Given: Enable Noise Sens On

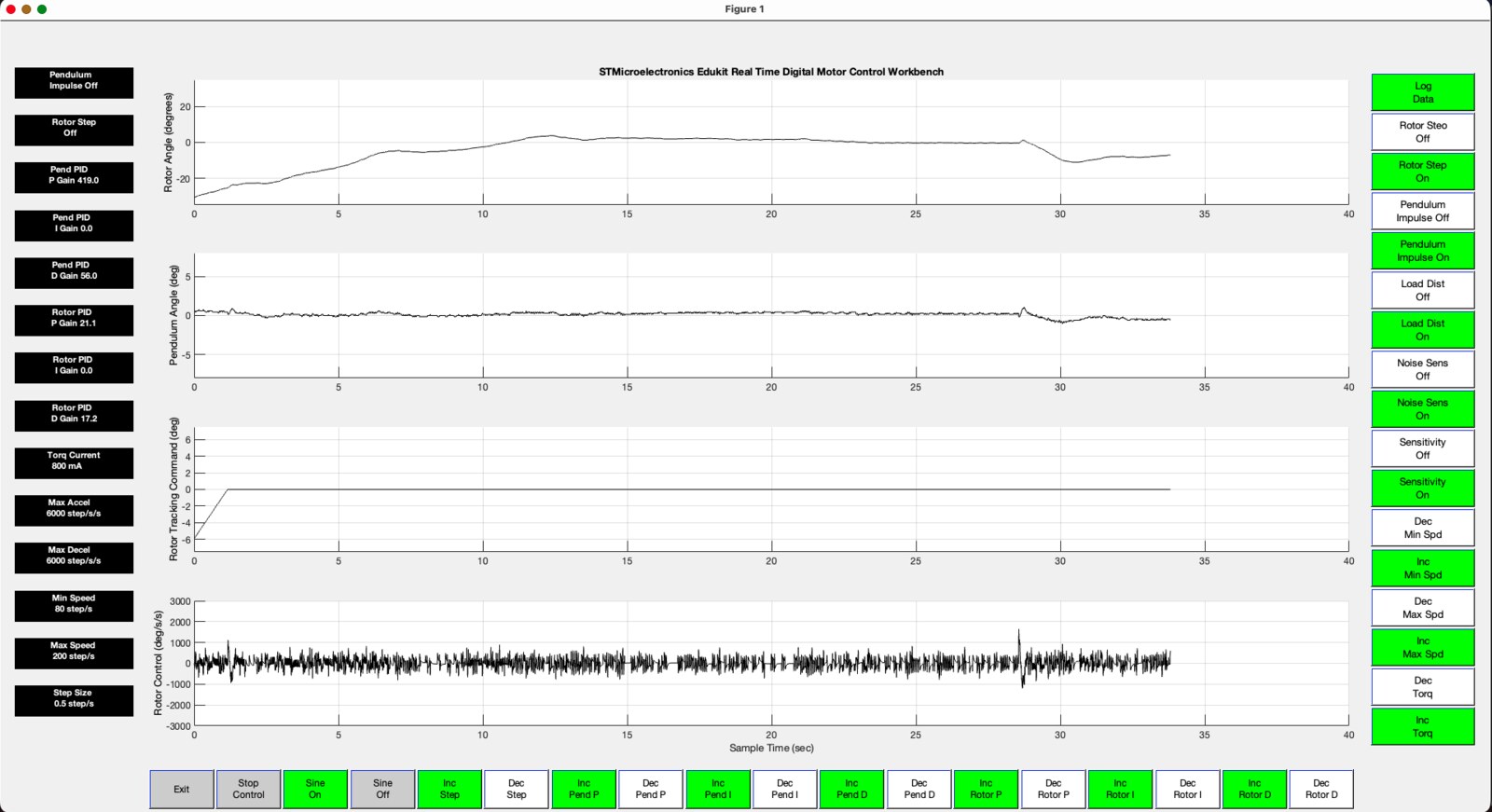Looking at the screenshot, I should (1422, 409).
